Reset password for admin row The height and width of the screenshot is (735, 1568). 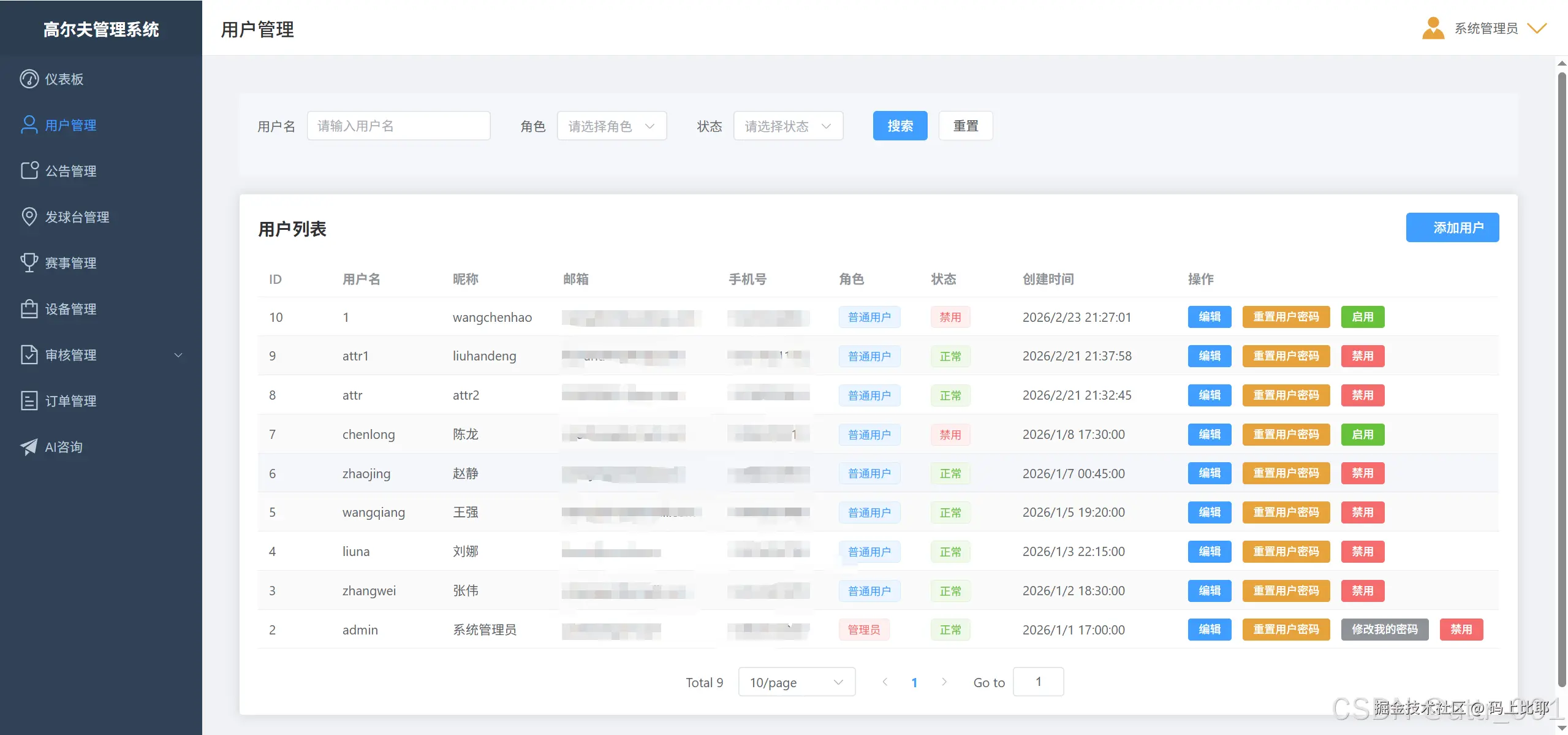coord(1286,630)
